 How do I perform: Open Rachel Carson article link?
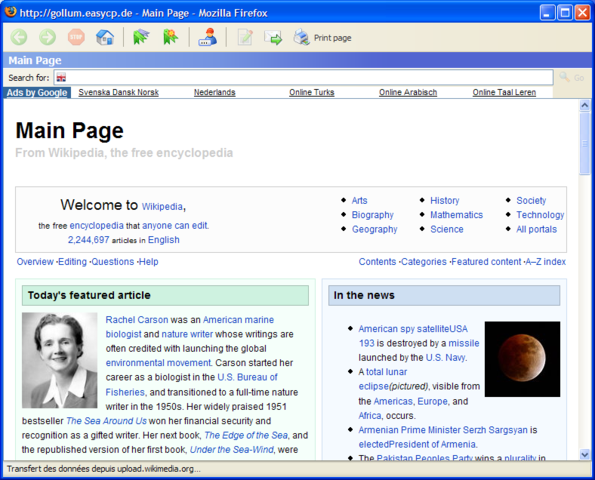coord(137,320)
